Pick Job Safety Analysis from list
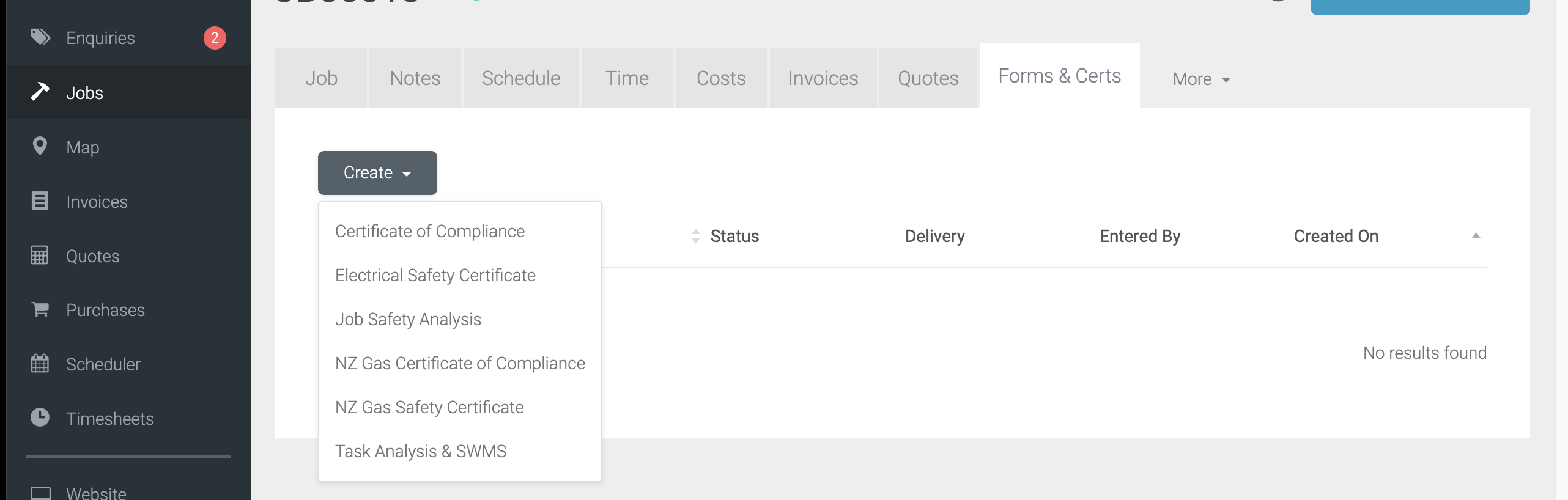The height and width of the screenshot is (500, 1568). point(408,319)
